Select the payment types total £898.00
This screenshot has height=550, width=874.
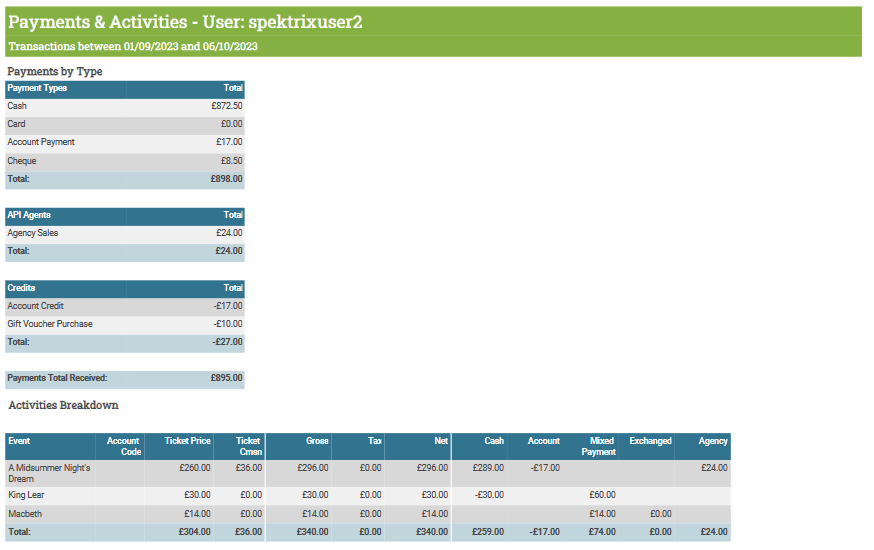pyautogui.click(x=226, y=179)
